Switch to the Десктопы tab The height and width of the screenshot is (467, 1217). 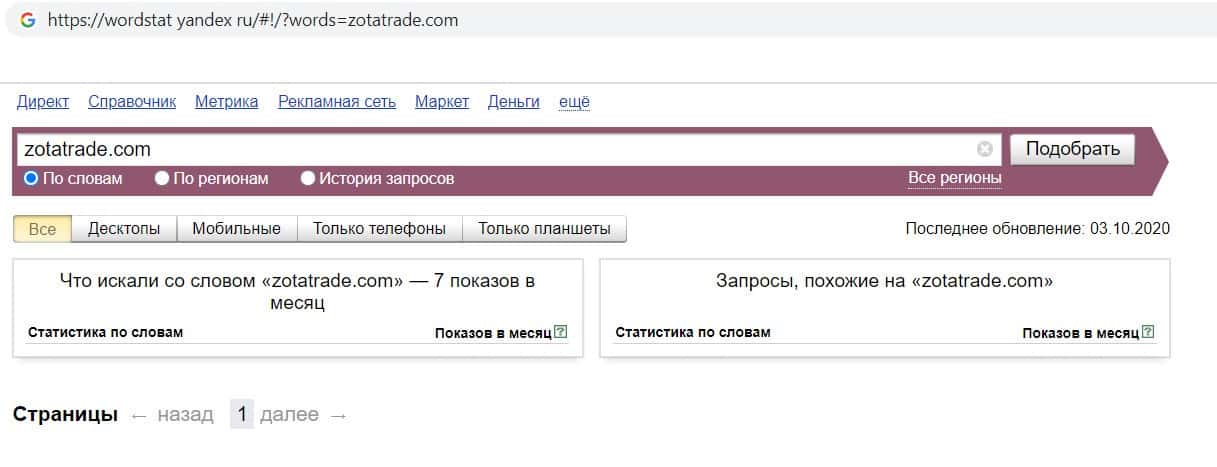[124, 228]
